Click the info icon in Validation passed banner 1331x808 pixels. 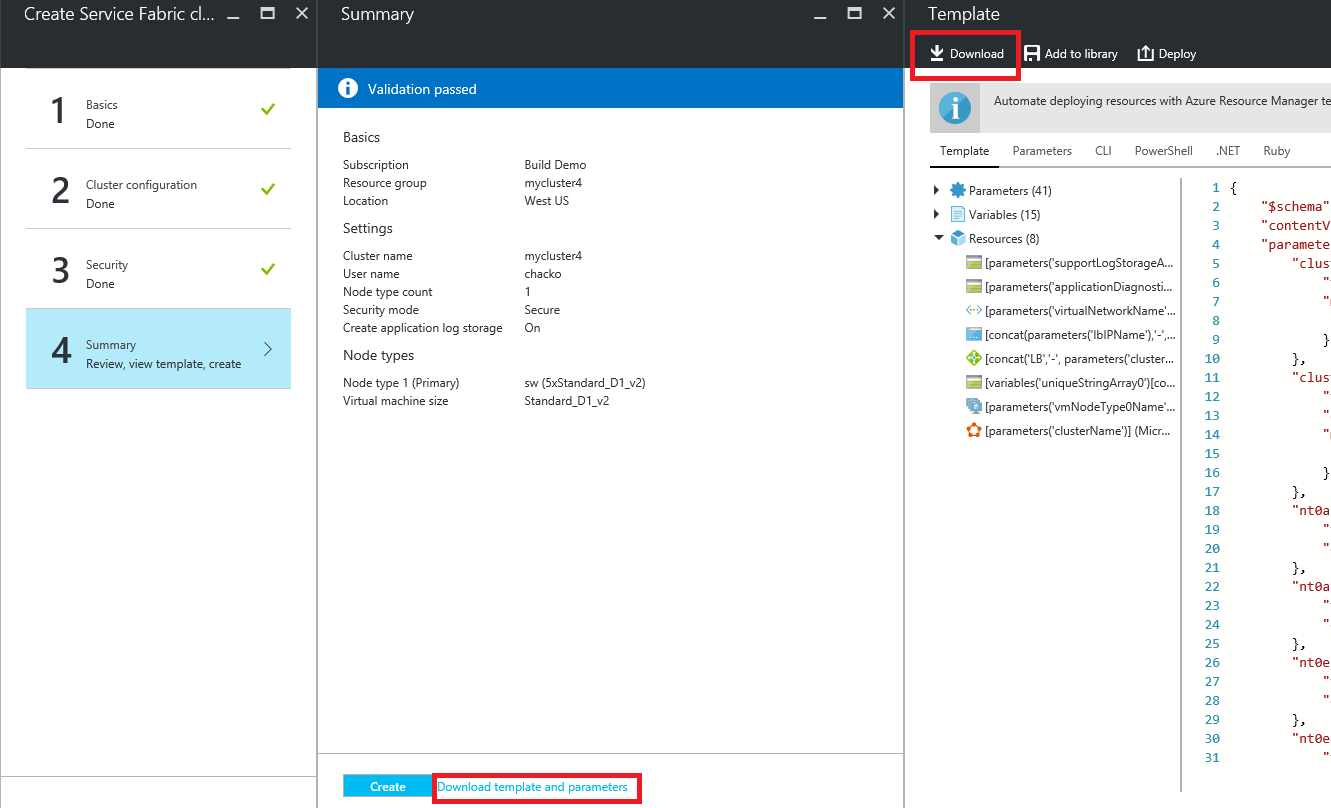tap(348, 89)
